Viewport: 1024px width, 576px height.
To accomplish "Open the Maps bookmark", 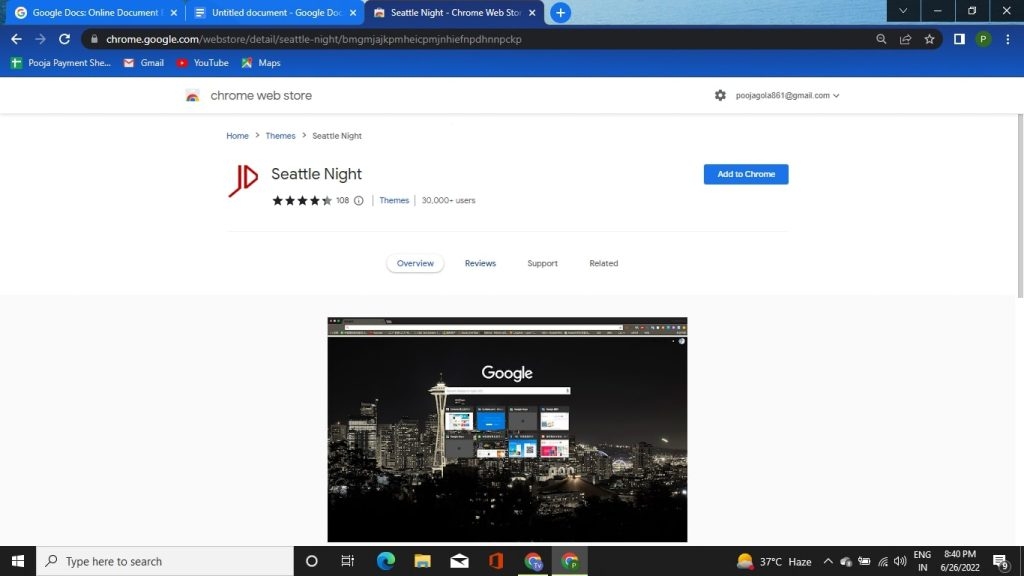I will pyautogui.click(x=261, y=63).
